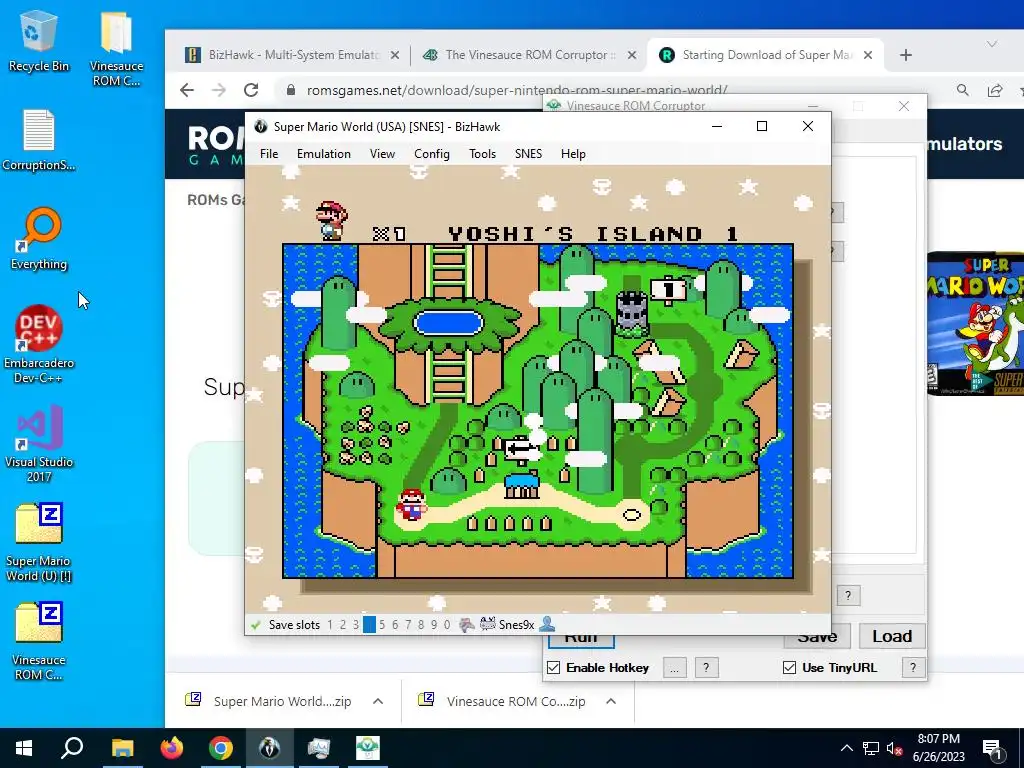Select the Vinesauce ROM C folder on desktop
1024x768 pixels.
(116, 49)
